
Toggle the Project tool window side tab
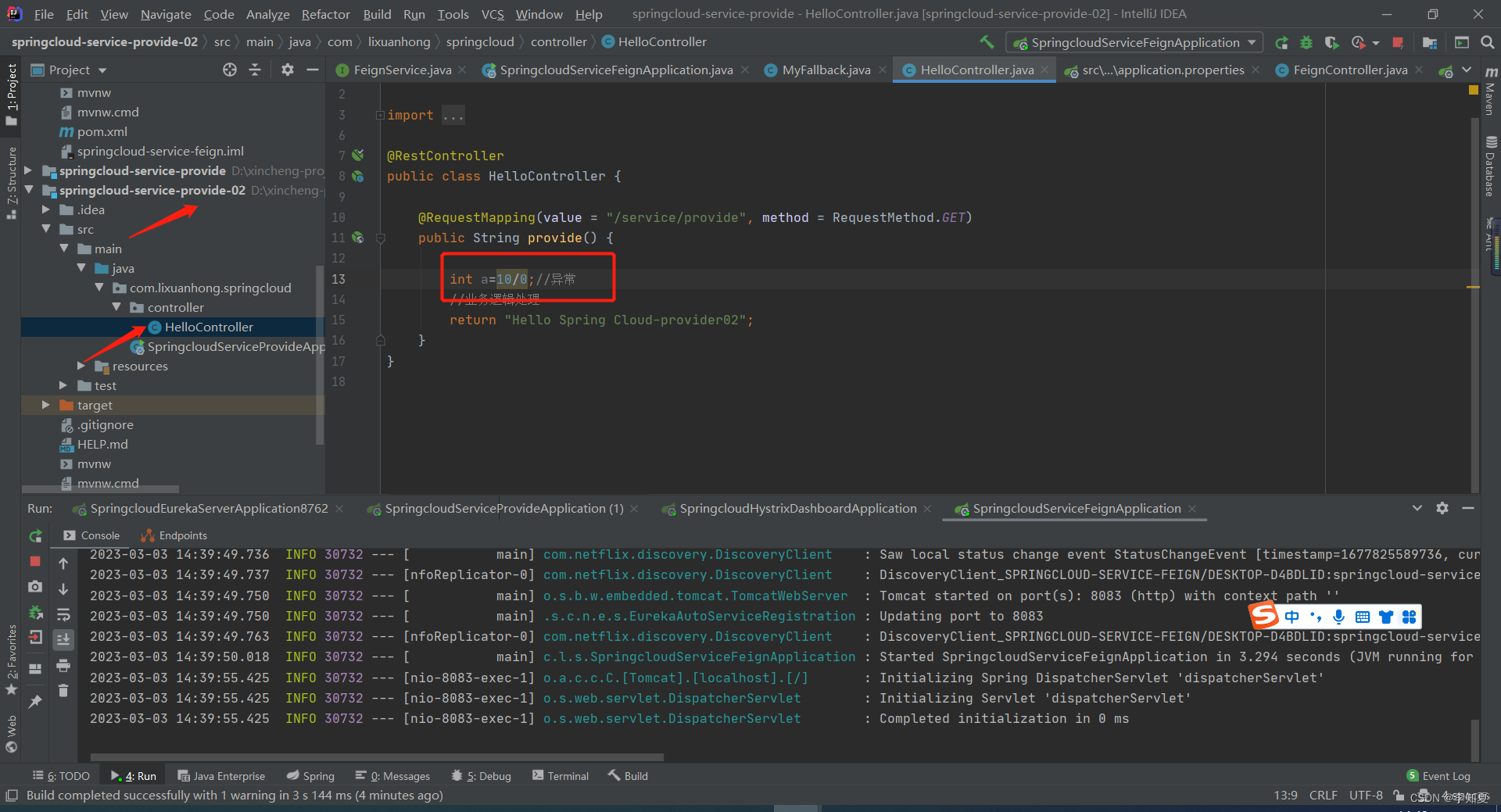coord(11,95)
